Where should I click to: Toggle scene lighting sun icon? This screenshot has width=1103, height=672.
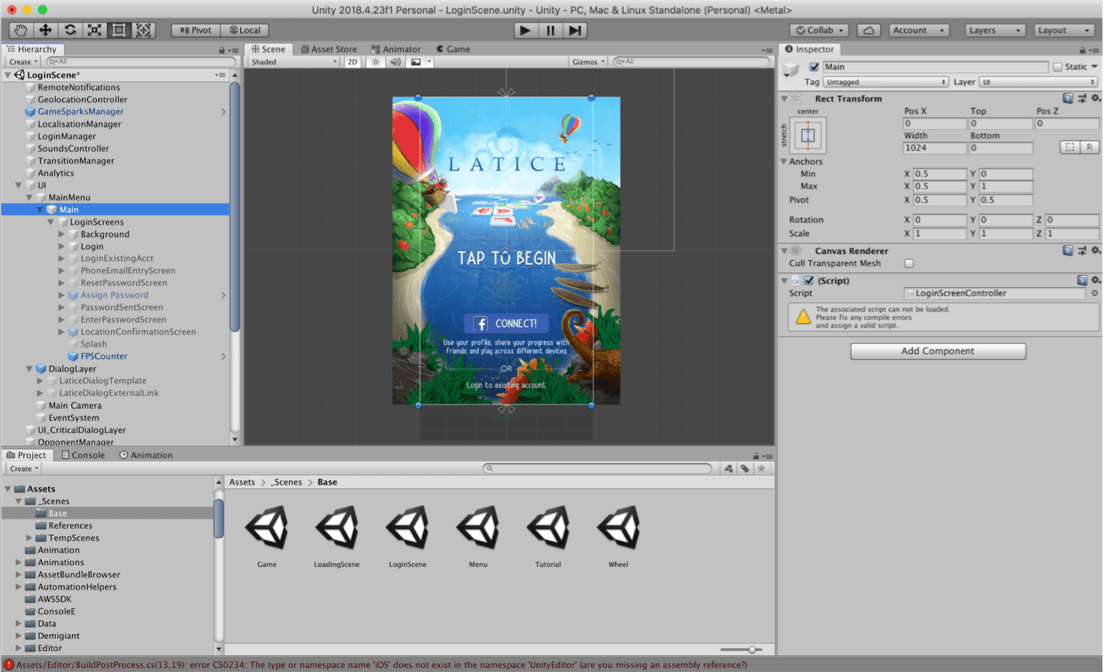click(376, 62)
